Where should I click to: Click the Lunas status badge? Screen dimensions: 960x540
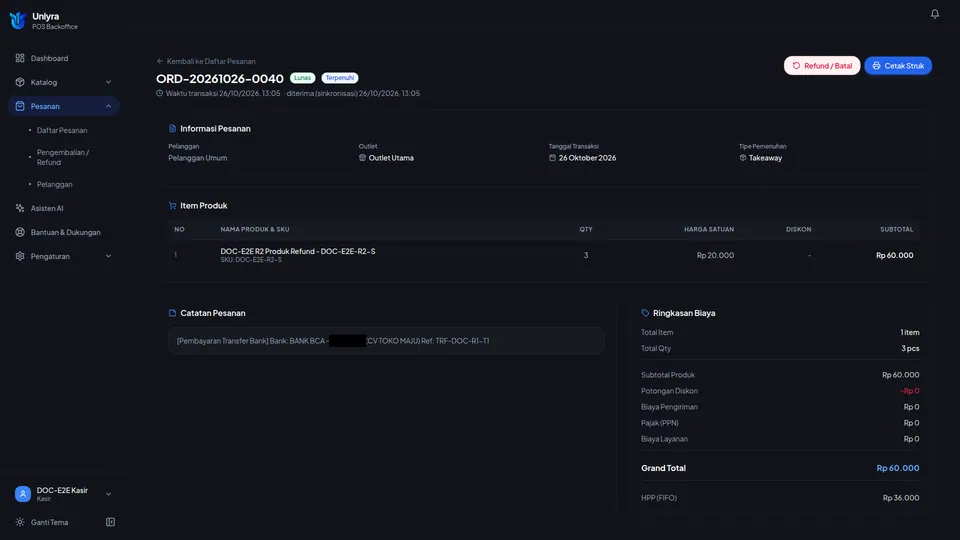(302, 78)
